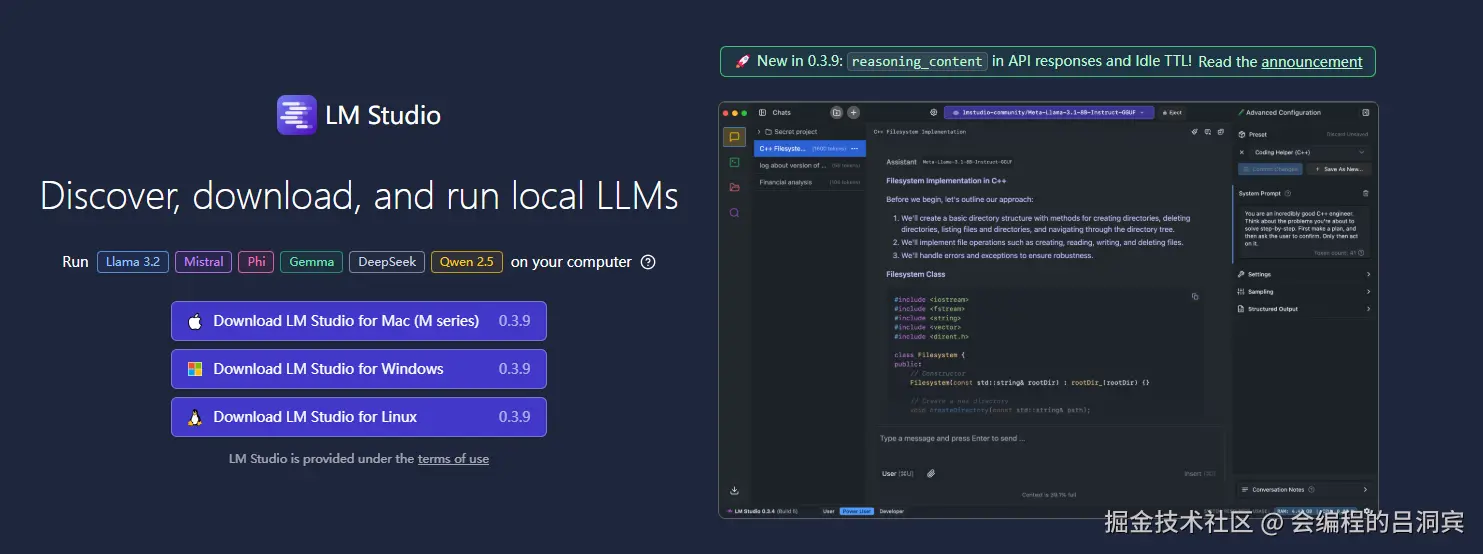1483x554 pixels.
Task: Eject the loaded model
Action: (x=1173, y=113)
